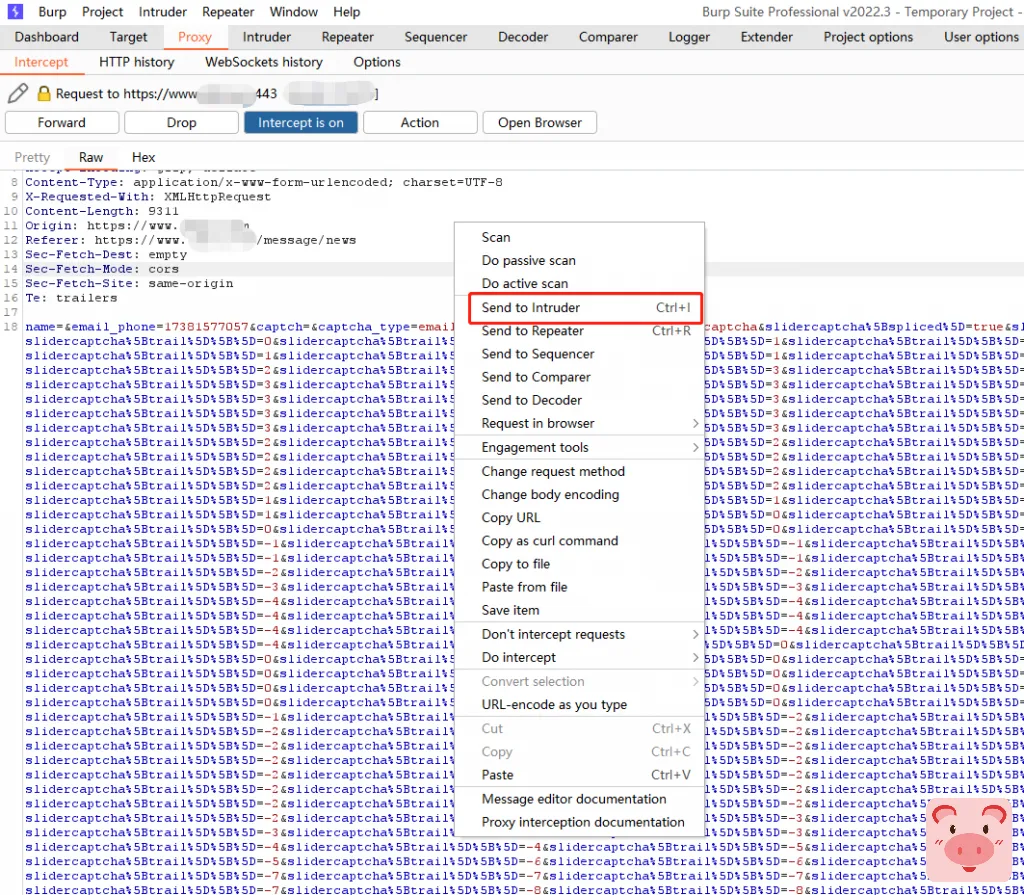Open the Help menu
Viewport: 1024px width, 895px height.
[347, 12]
